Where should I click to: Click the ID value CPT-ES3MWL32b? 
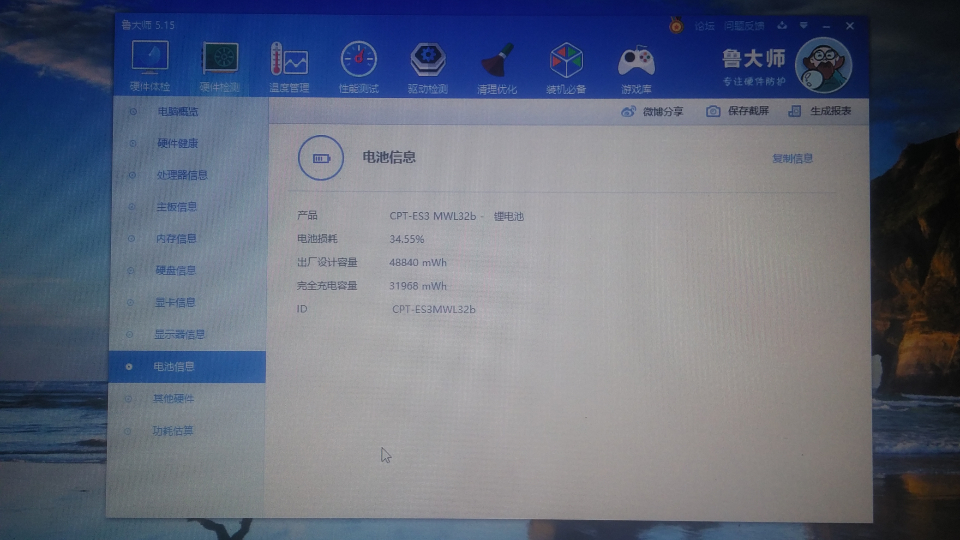[x=433, y=309]
